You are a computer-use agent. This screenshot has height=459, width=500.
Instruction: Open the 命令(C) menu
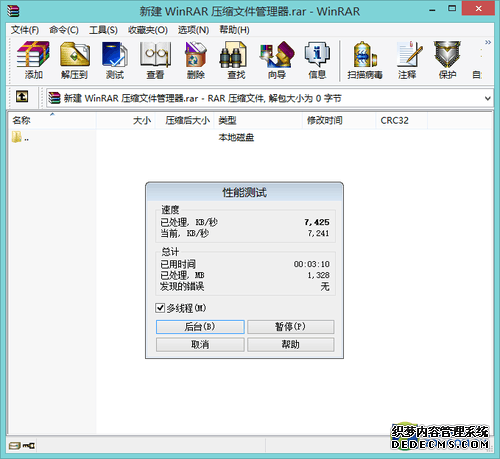tap(64, 30)
